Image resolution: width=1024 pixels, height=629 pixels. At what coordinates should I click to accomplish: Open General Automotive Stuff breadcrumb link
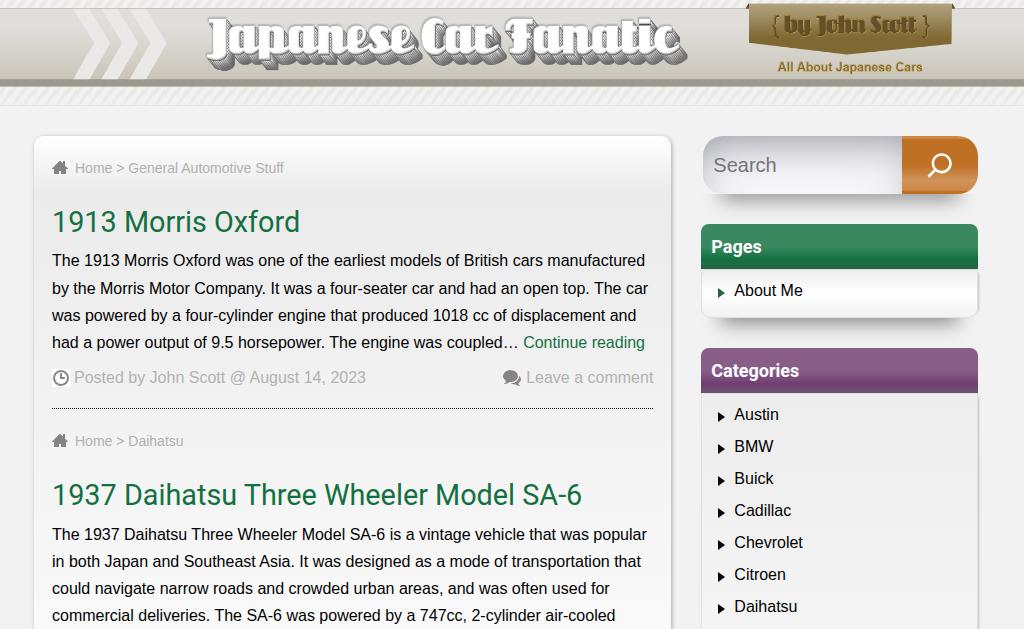coord(206,168)
